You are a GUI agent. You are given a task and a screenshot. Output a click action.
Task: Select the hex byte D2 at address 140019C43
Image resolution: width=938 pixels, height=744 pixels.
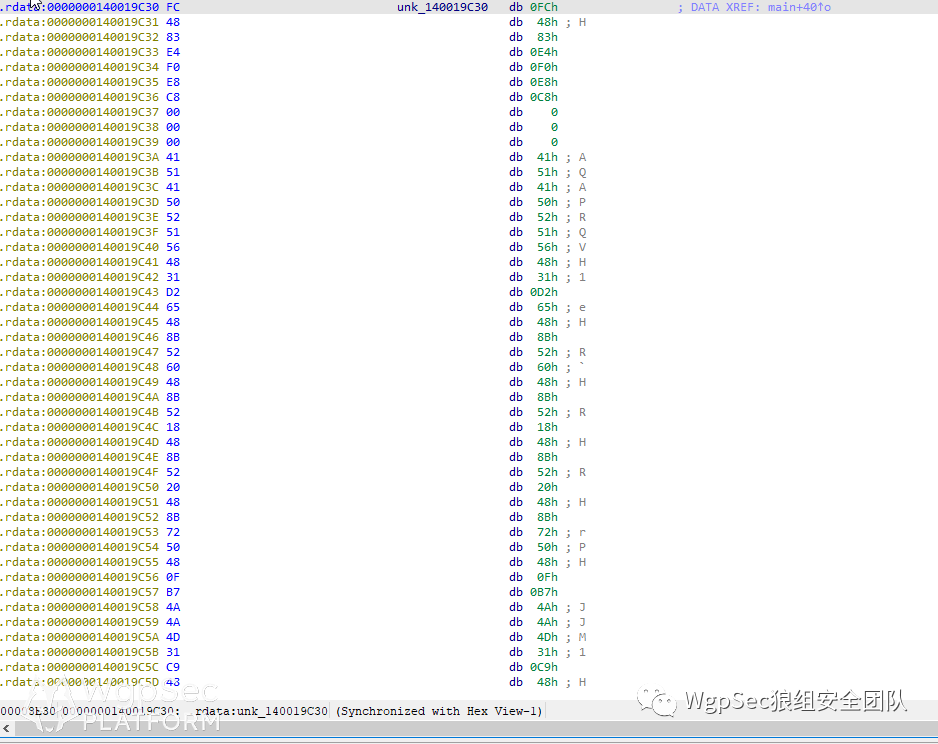(x=173, y=292)
